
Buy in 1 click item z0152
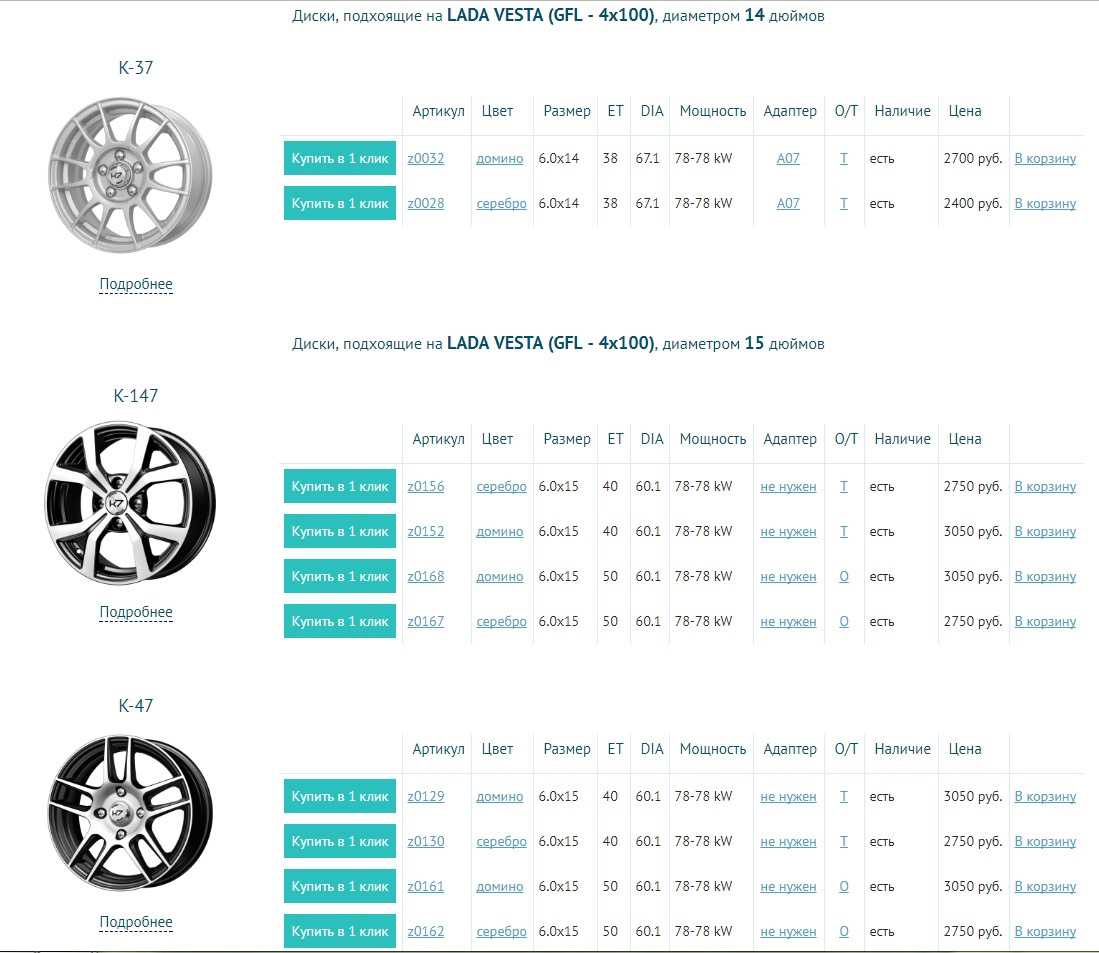tap(340, 531)
